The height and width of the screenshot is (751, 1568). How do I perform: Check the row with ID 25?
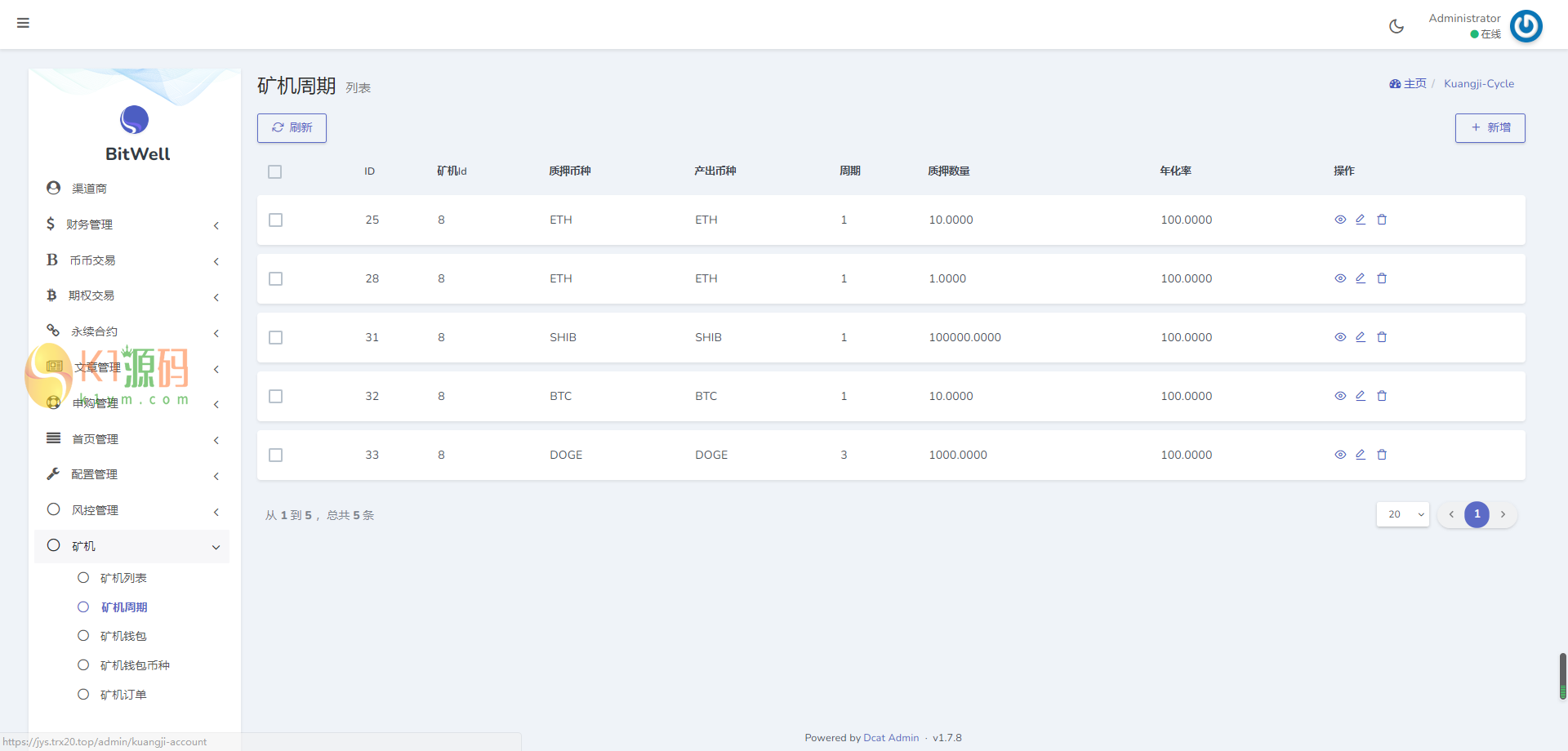click(x=276, y=220)
